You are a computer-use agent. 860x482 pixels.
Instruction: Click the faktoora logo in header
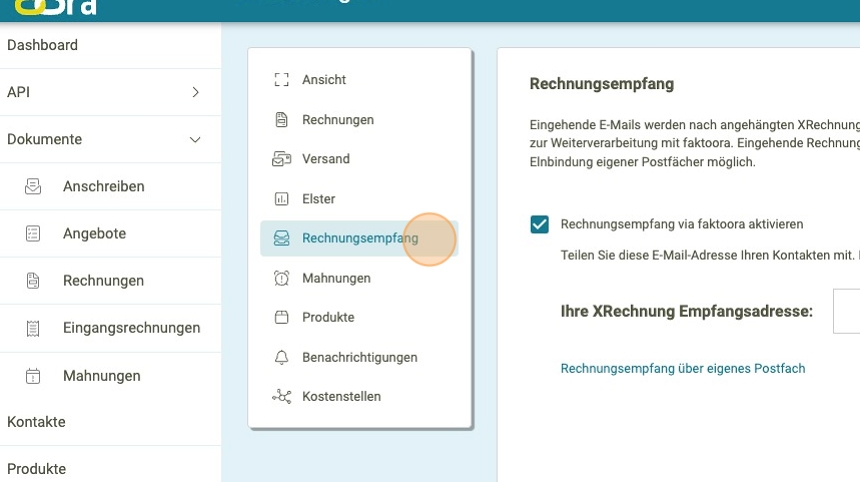55,8
